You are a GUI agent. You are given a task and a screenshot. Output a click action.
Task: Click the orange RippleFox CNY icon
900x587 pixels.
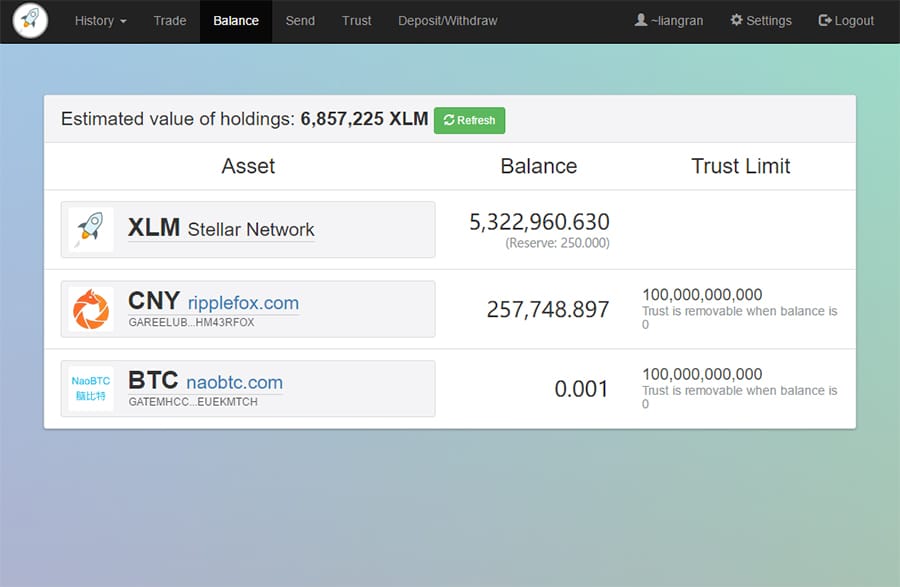tap(91, 309)
